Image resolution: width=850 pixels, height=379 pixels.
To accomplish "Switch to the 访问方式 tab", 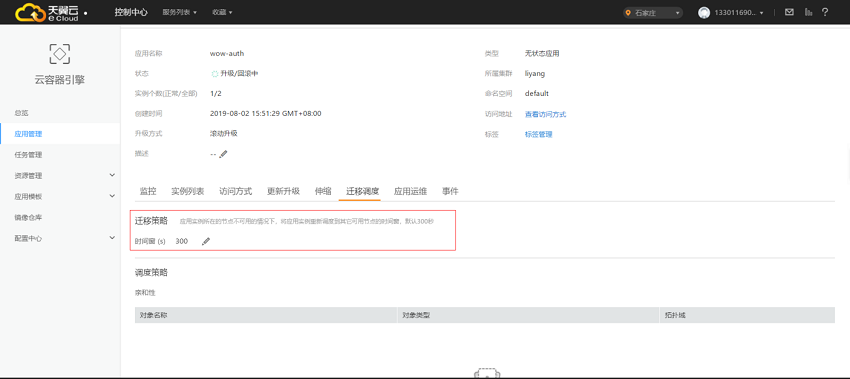I will click(236, 191).
